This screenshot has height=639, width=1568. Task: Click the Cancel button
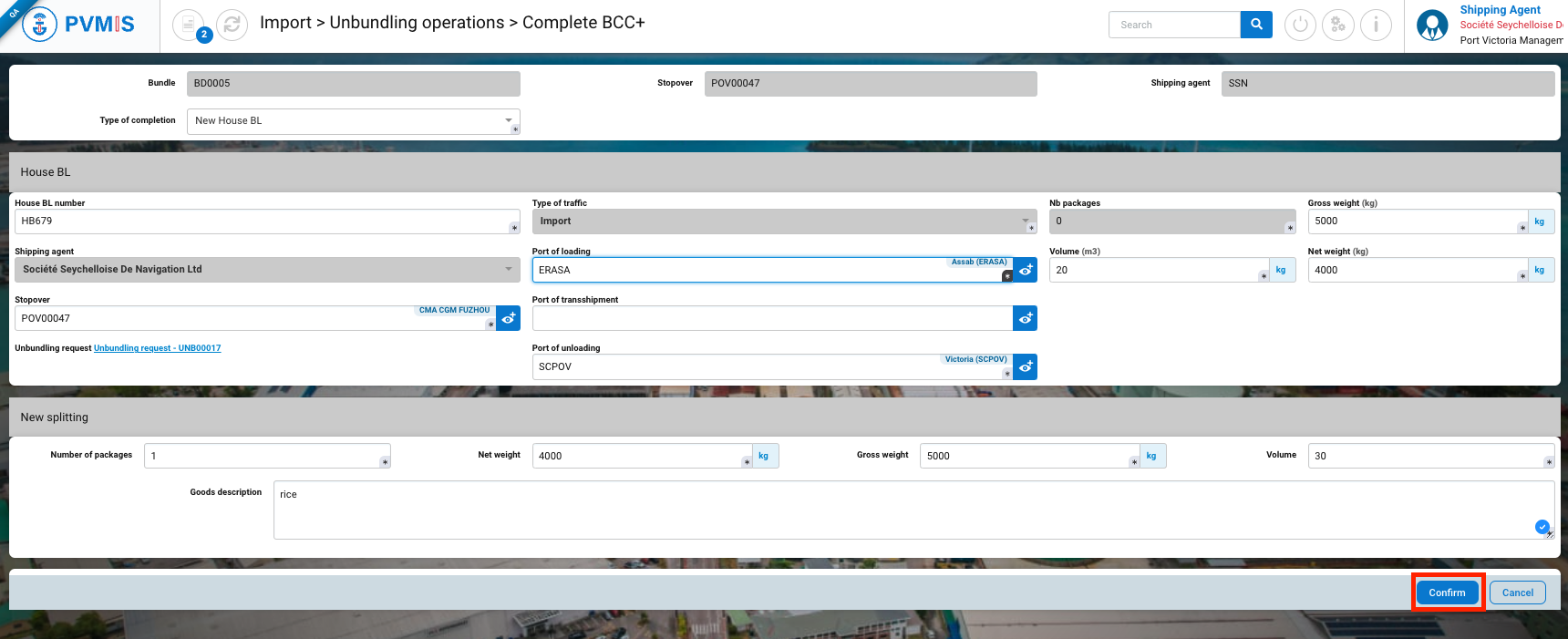1517,593
